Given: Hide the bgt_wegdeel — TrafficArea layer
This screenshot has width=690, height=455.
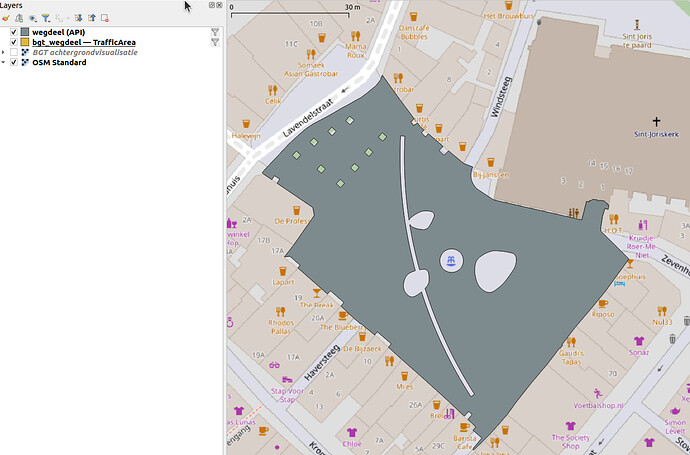Looking at the screenshot, I should (x=13, y=42).
